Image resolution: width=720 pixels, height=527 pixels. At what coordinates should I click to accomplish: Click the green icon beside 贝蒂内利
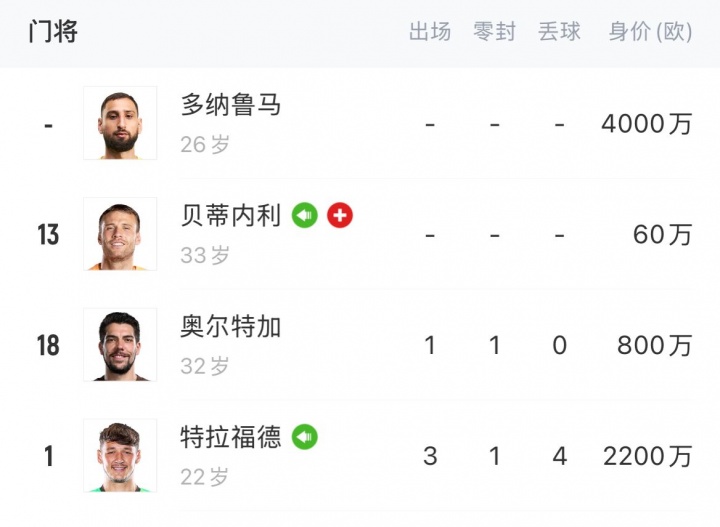coord(305,215)
